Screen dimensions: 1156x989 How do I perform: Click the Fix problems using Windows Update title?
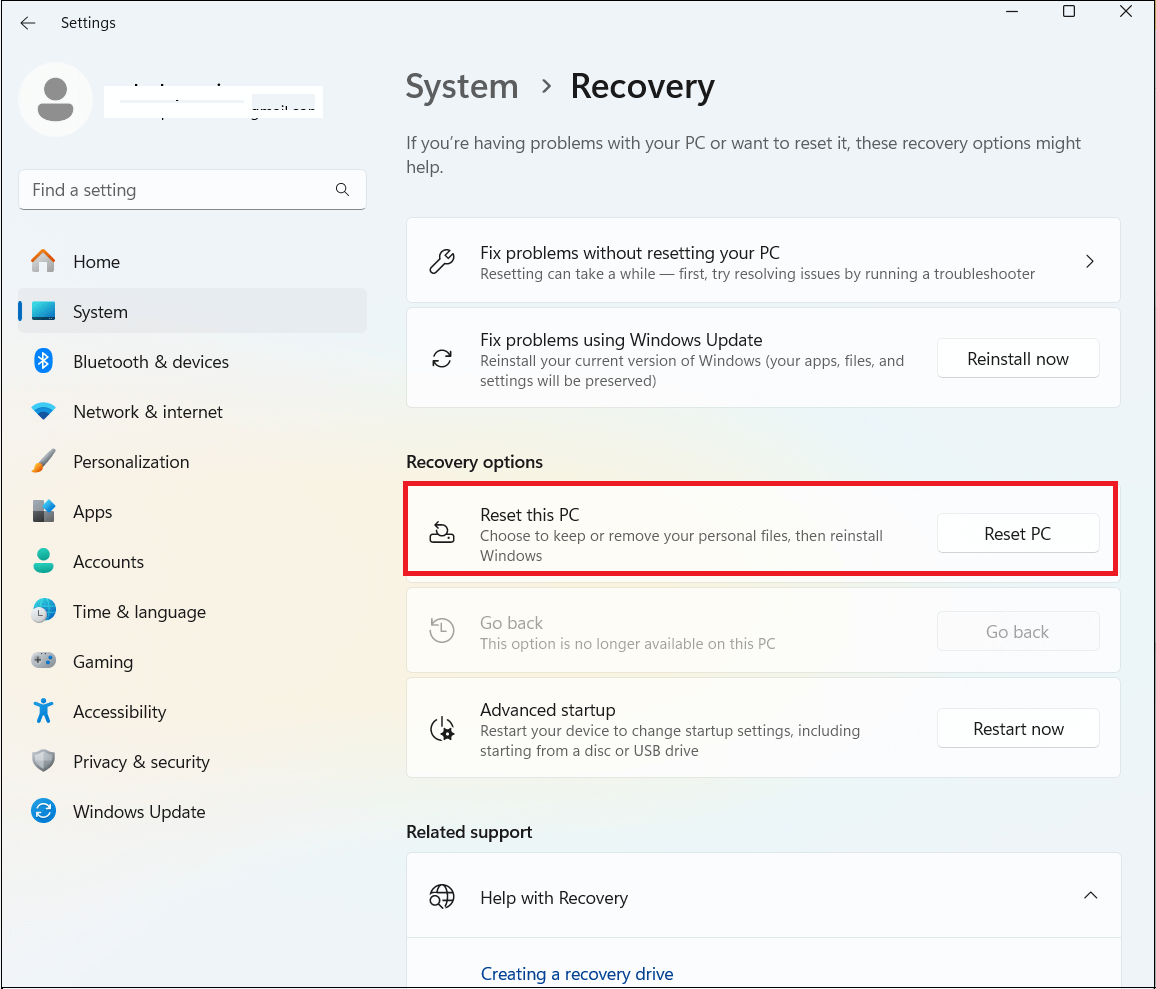[621, 339]
